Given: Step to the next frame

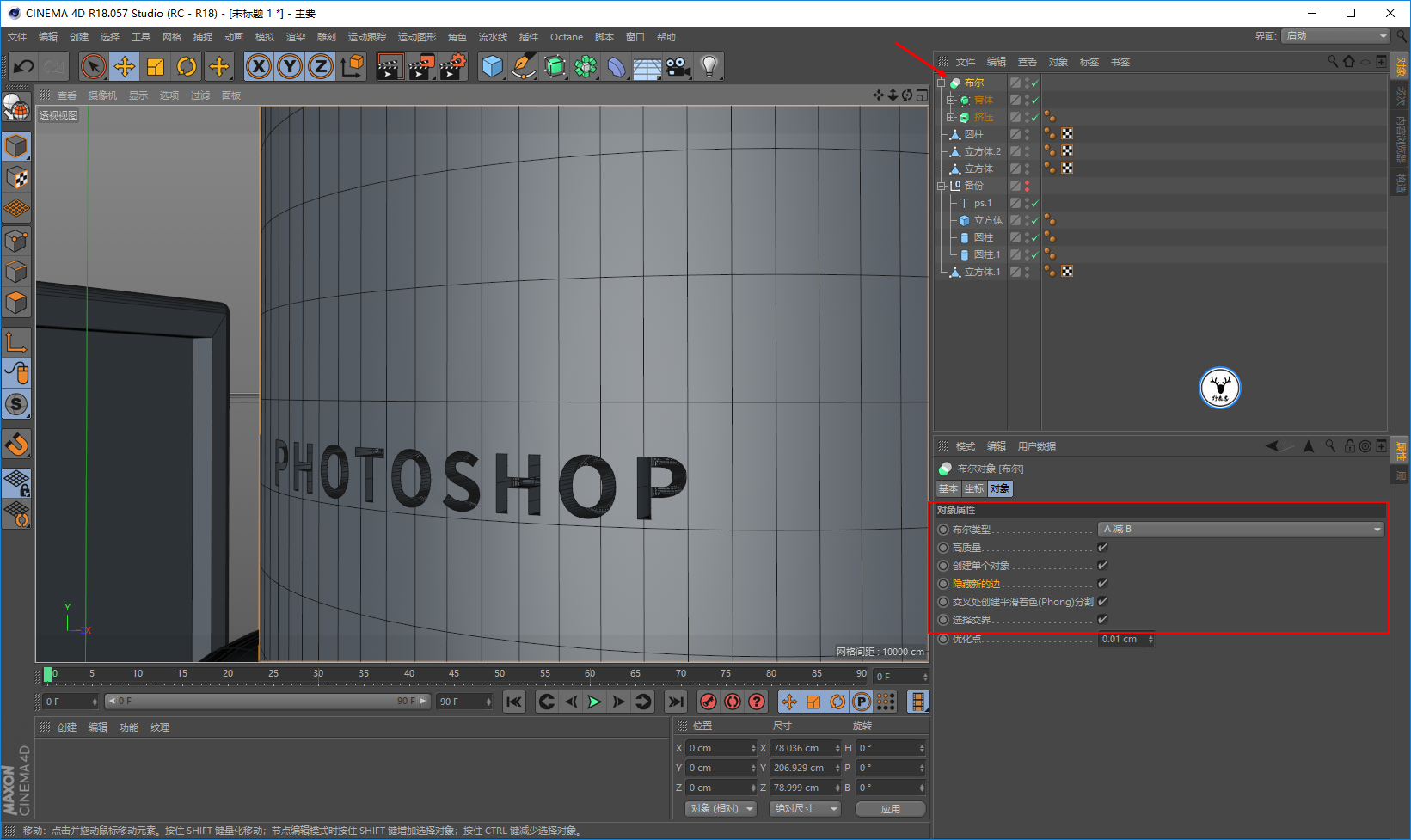Looking at the screenshot, I should click(x=618, y=702).
